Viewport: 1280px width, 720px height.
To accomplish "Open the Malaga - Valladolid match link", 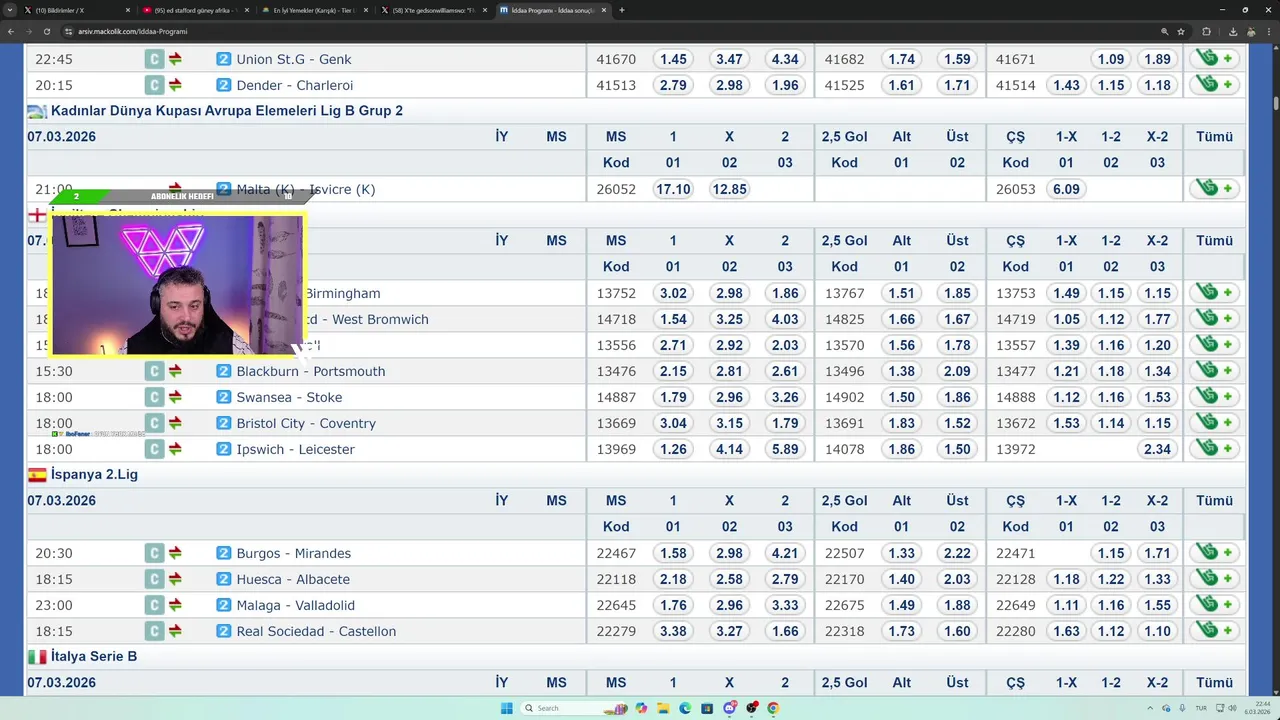I will click(x=296, y=605).
